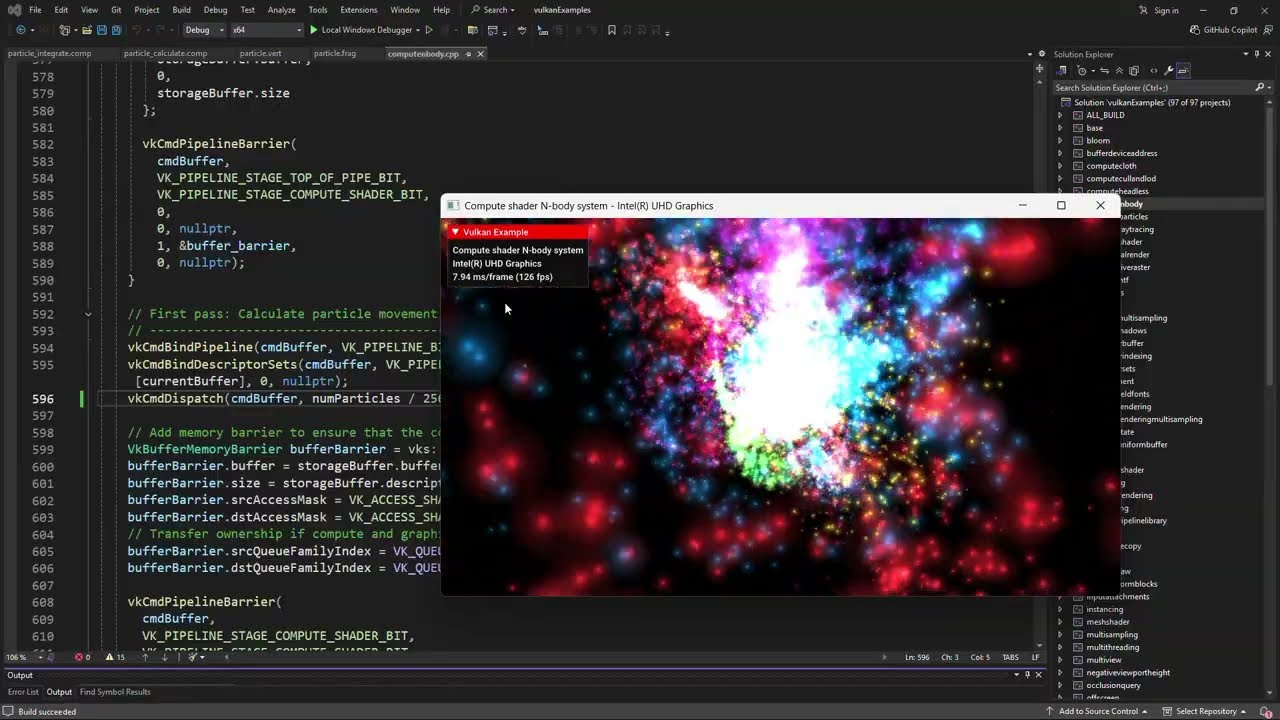
Task: Click the bookmark icon in toolbar
Action: 612,30
